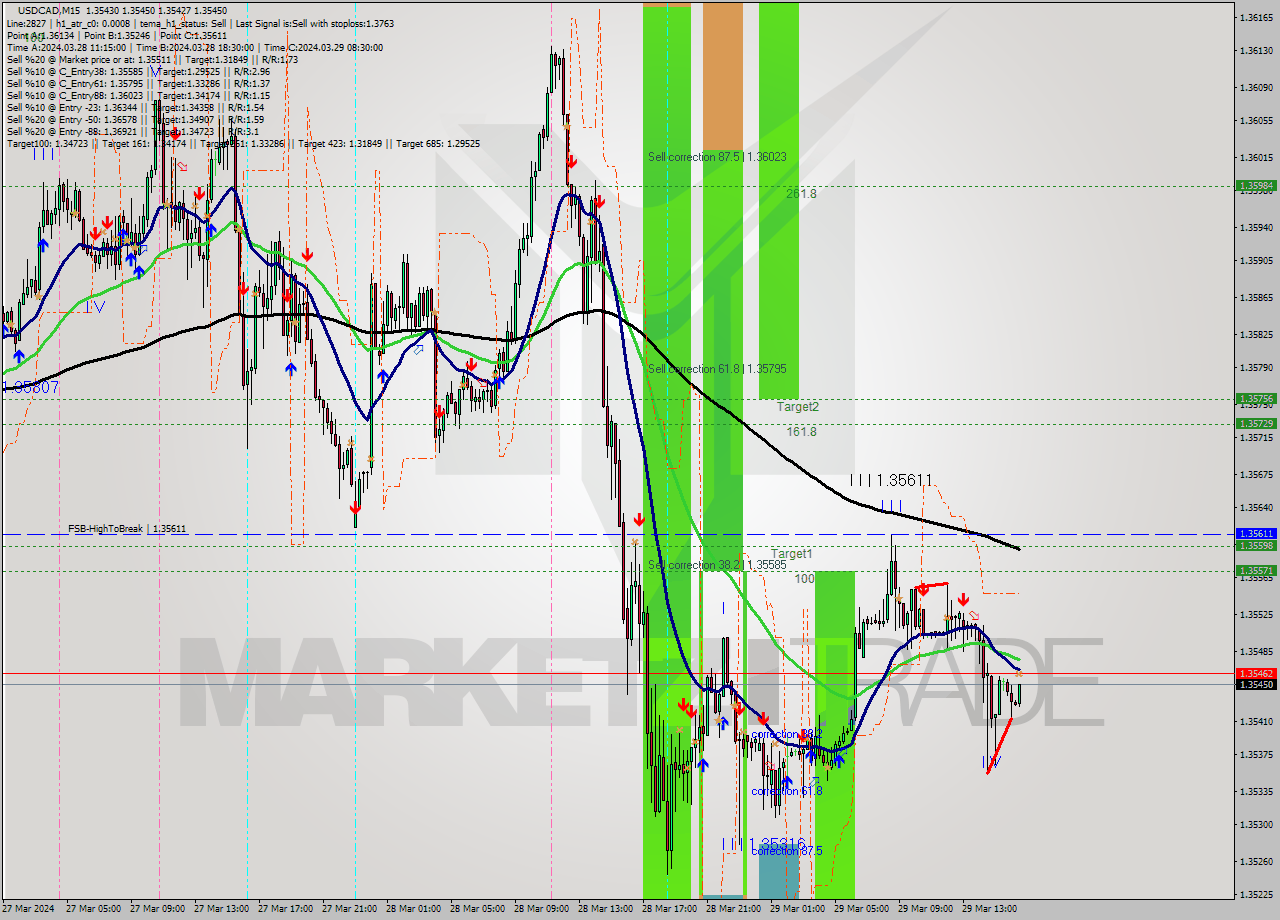The width and height of the screenshot is (1280, 920).
Task: Select the 'Sell correction 87.5 | 1.36023' label
Action: (717, 157)
